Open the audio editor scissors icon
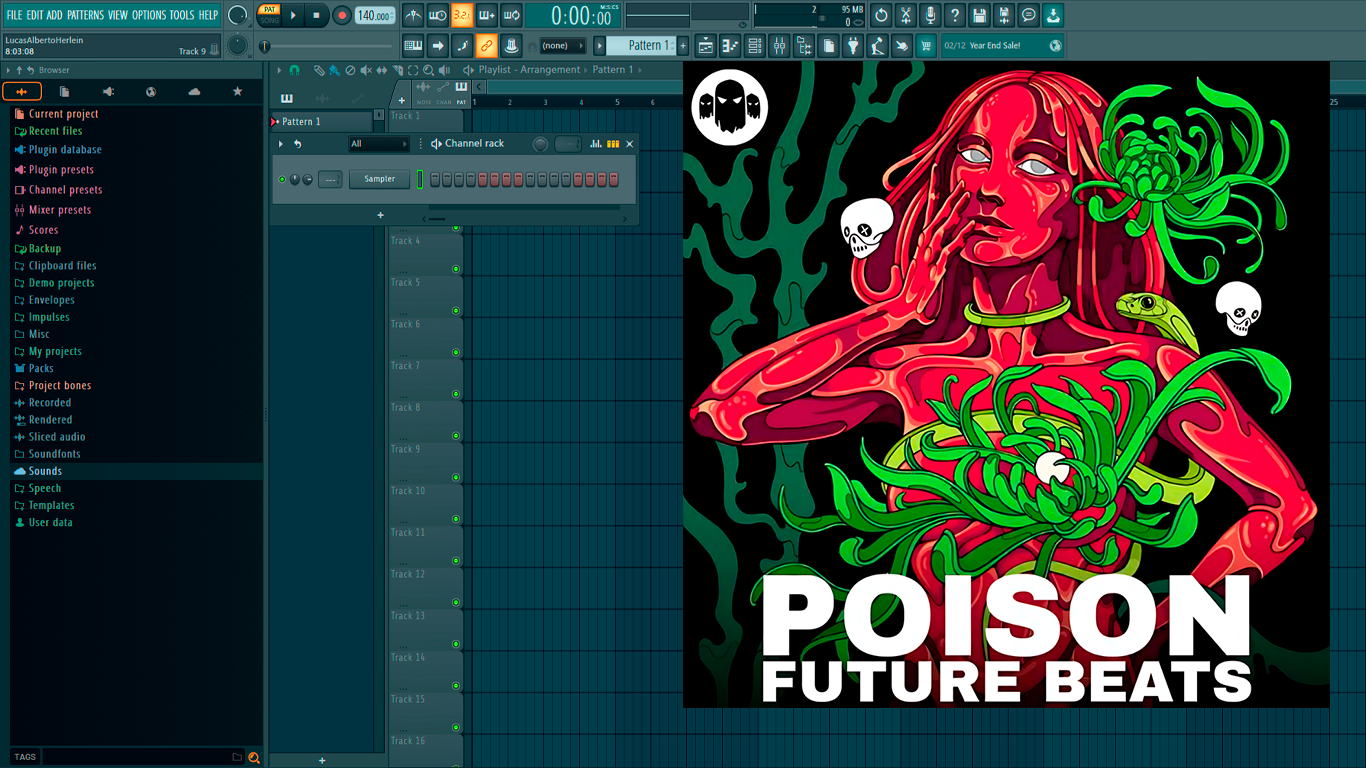The image size is (1366, 768). [x=906, y=15]
